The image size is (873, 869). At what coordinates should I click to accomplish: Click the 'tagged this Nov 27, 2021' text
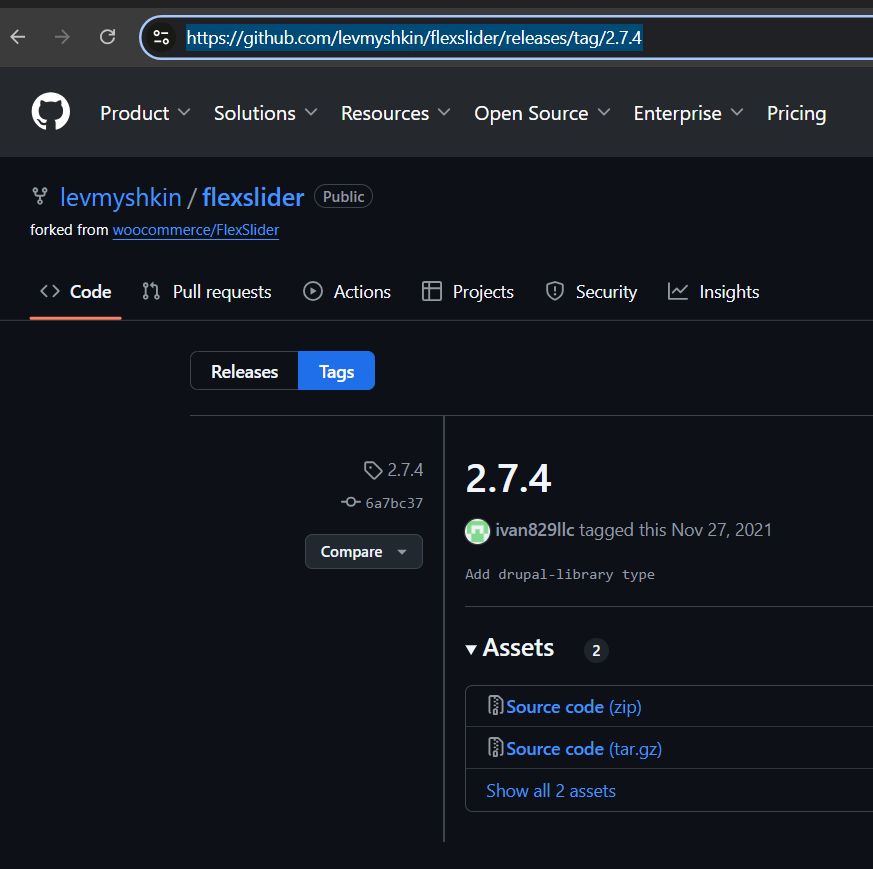click(x=675, y=530)
